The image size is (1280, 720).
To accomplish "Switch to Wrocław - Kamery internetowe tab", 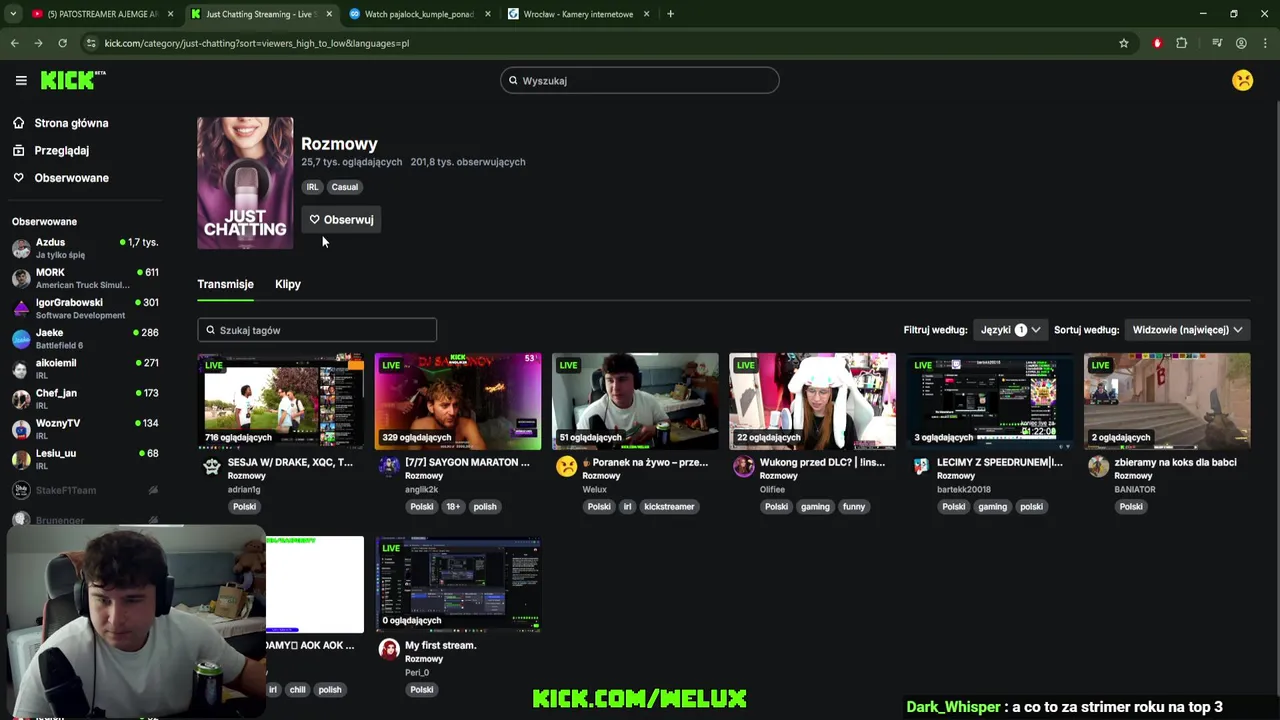I will [577, 14].
